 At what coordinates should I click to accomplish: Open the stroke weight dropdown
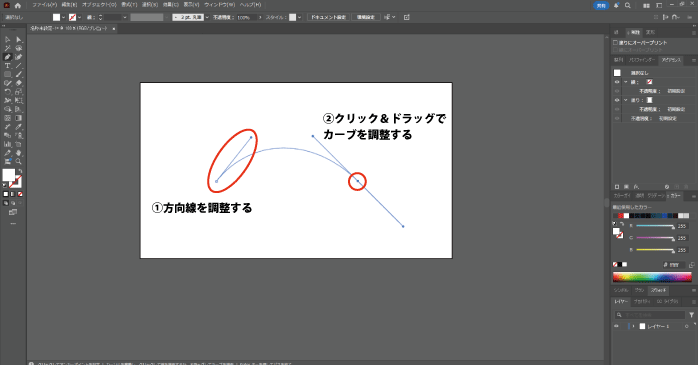125,17
